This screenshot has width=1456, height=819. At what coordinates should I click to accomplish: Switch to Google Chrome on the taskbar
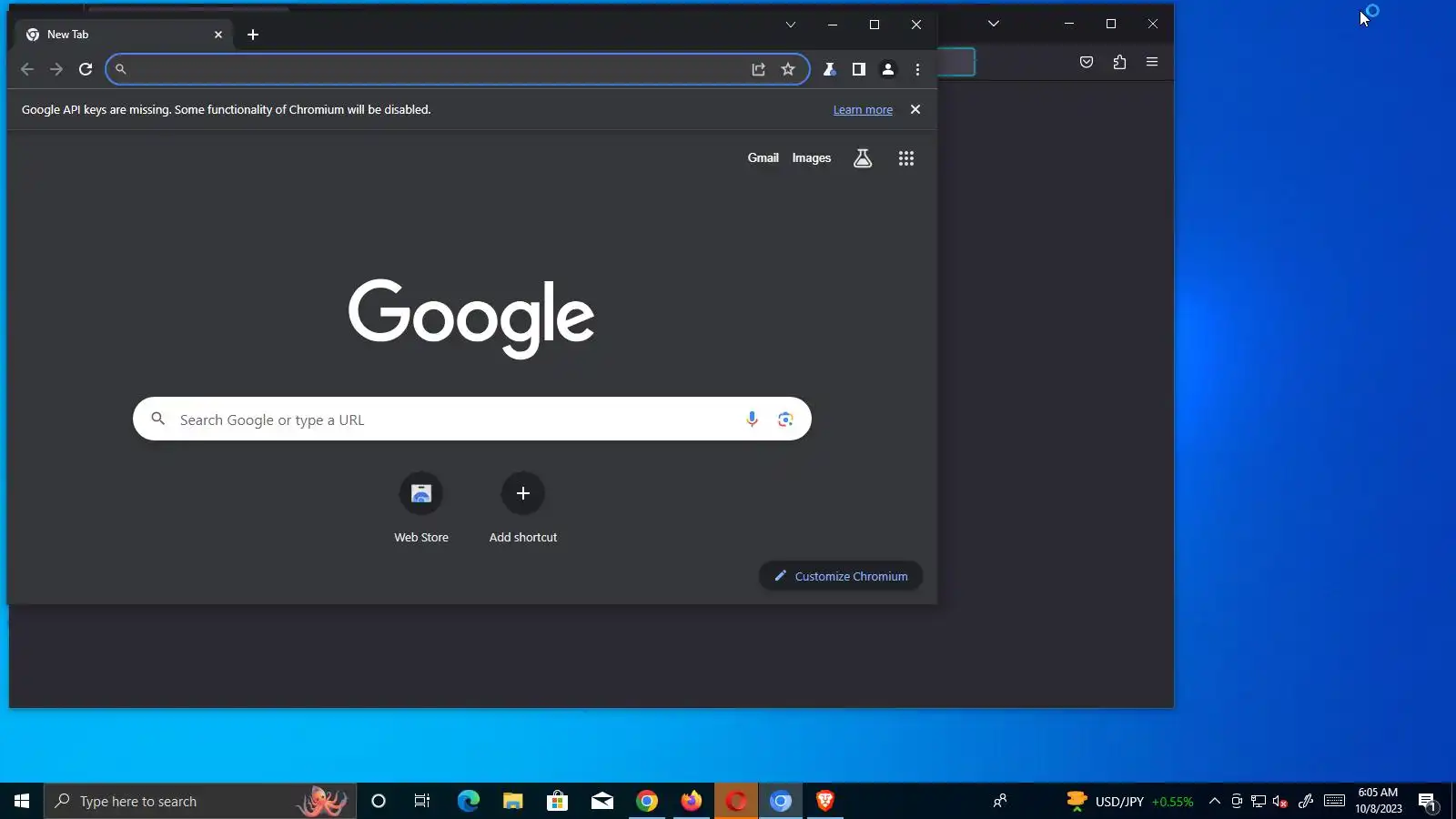click(x=647, y=801)
